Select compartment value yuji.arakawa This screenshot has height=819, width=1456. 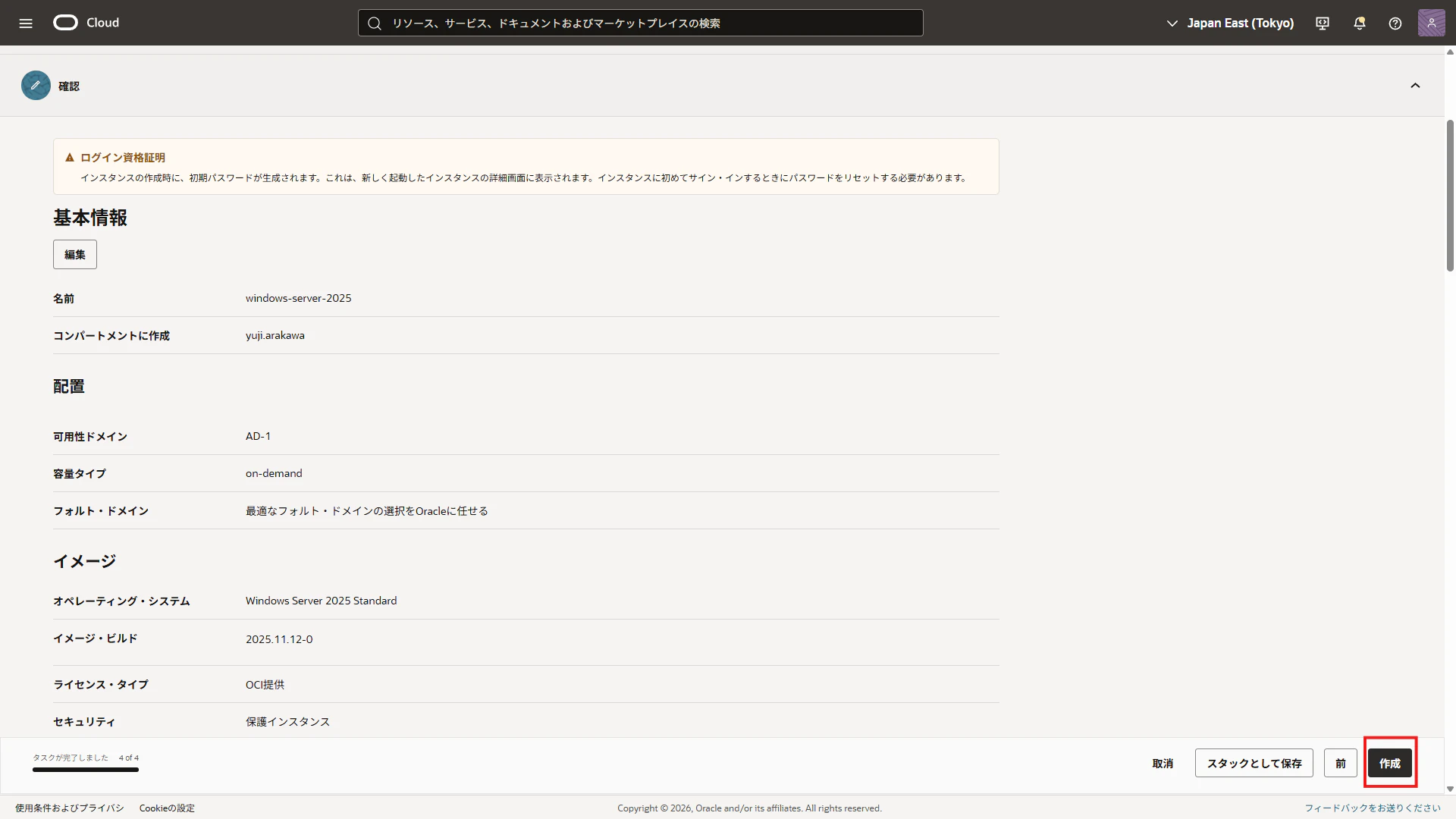[275, 335]
